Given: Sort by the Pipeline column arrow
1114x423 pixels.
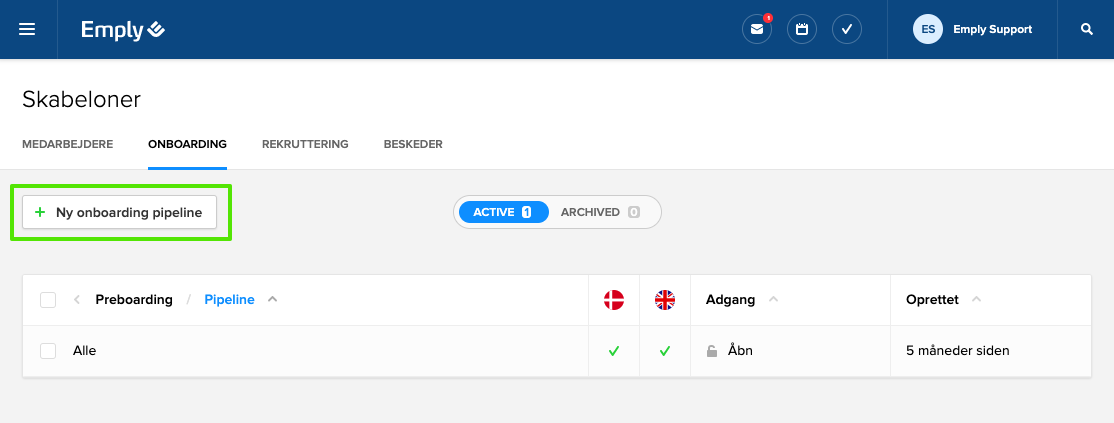Looking at the screenshot, I should [273, 300].
